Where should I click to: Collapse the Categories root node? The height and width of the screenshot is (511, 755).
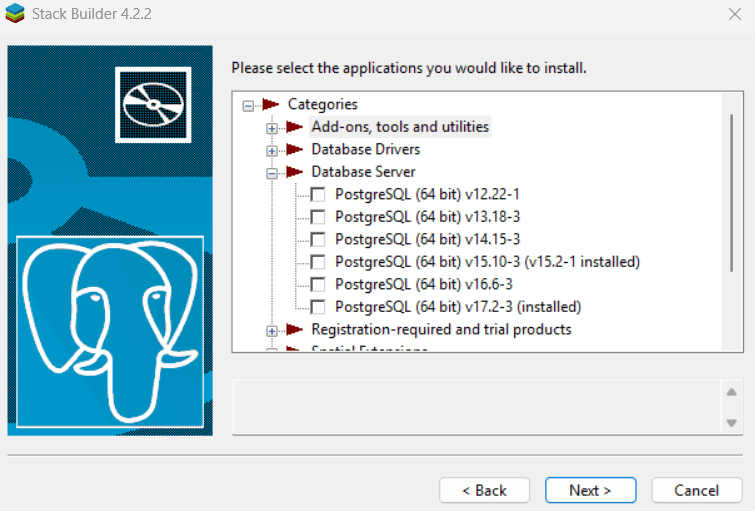point(248,105)
